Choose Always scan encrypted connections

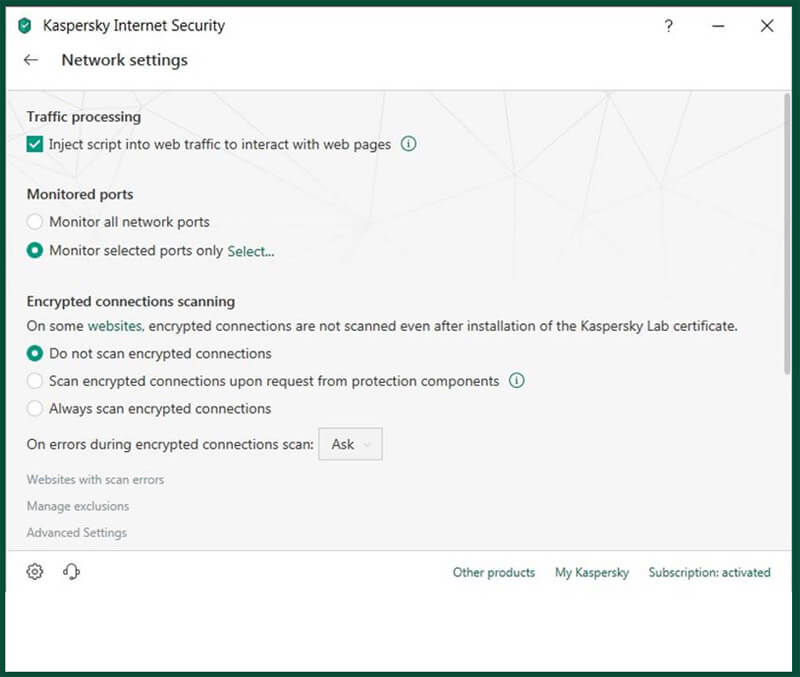tap(35, 409)
